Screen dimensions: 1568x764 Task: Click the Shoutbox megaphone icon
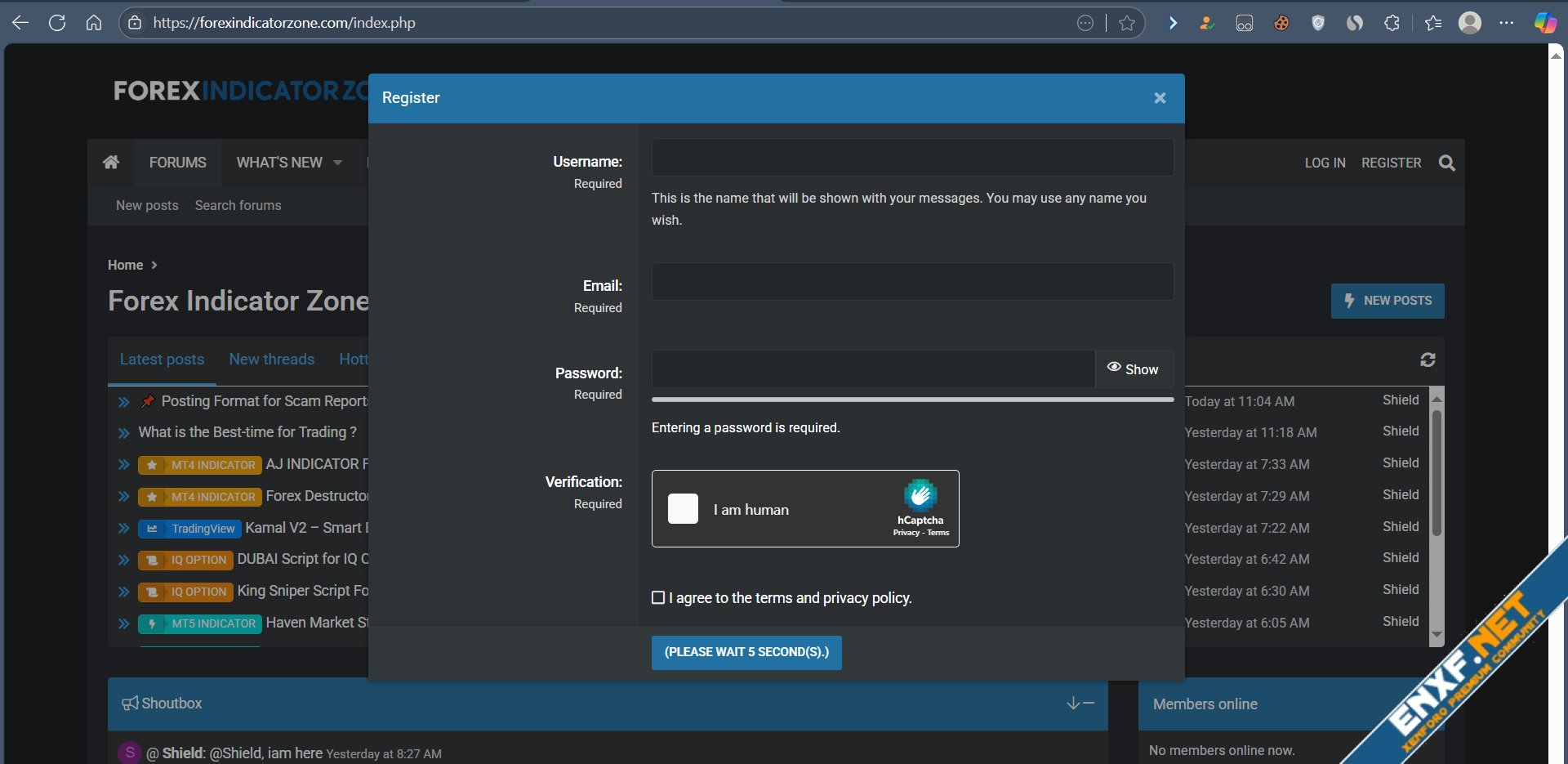coord(130,704)
